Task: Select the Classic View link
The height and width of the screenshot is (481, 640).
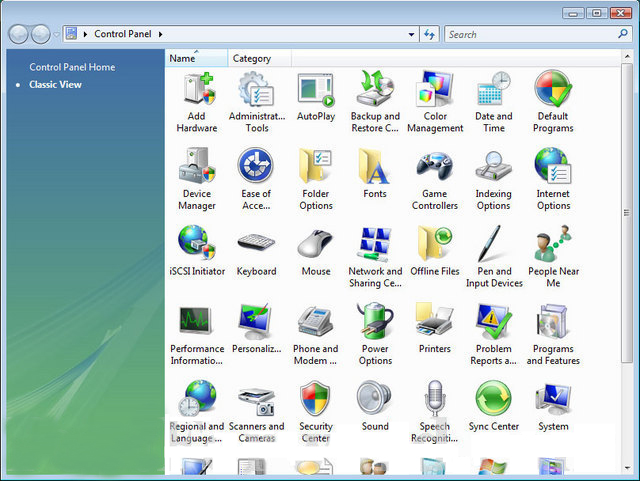Action: click(x=55, y=85)
